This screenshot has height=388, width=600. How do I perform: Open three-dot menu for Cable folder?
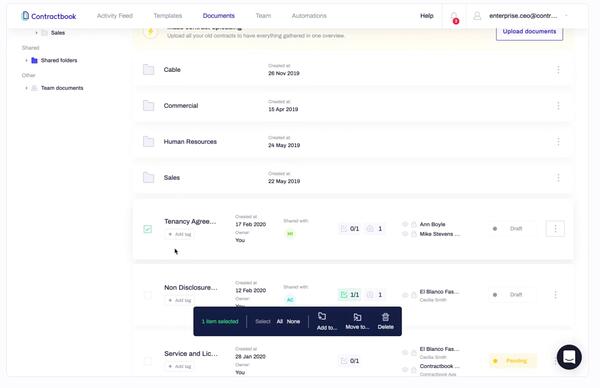[x=558, y=70]
